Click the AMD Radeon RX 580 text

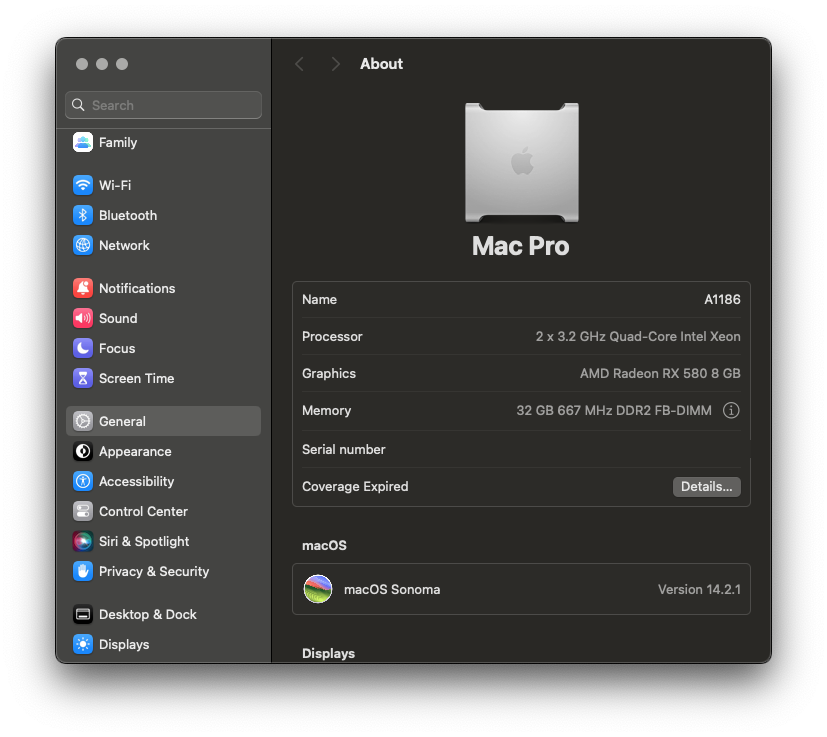pos(660,373)
